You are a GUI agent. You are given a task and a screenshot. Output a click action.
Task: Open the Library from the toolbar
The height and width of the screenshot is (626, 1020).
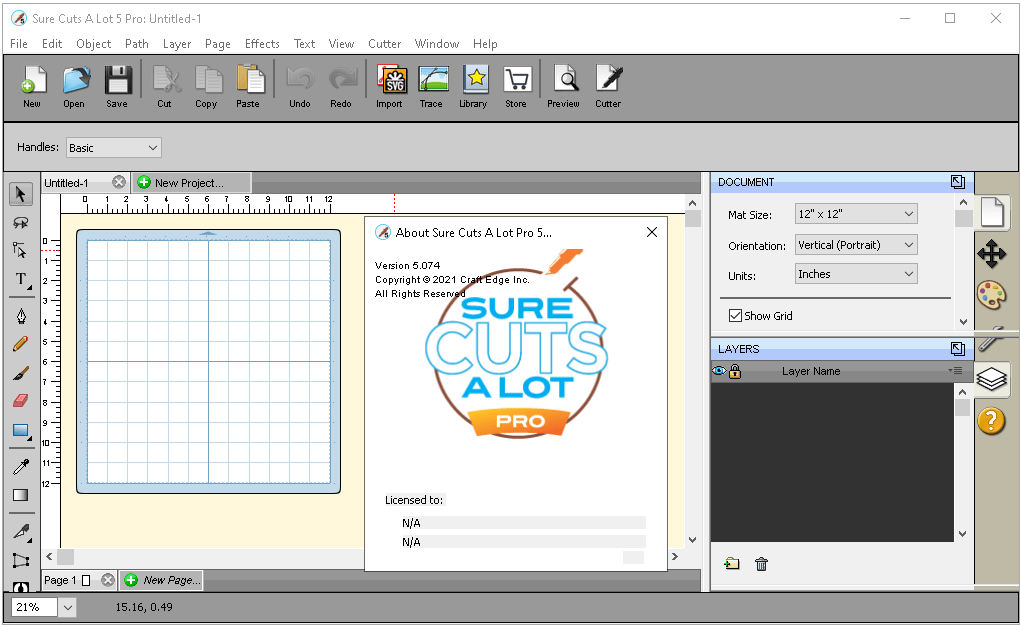point(473,86)
